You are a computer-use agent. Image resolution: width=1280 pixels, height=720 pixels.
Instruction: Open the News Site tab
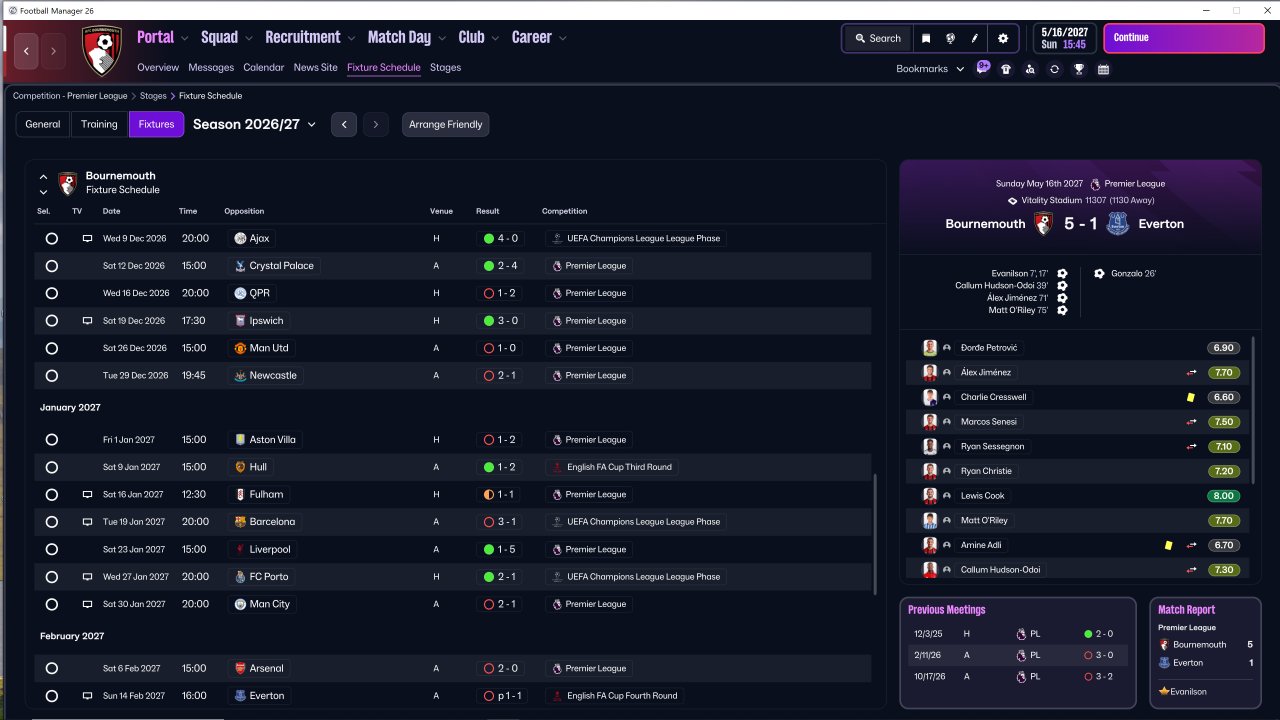click(x=316, y=68)
